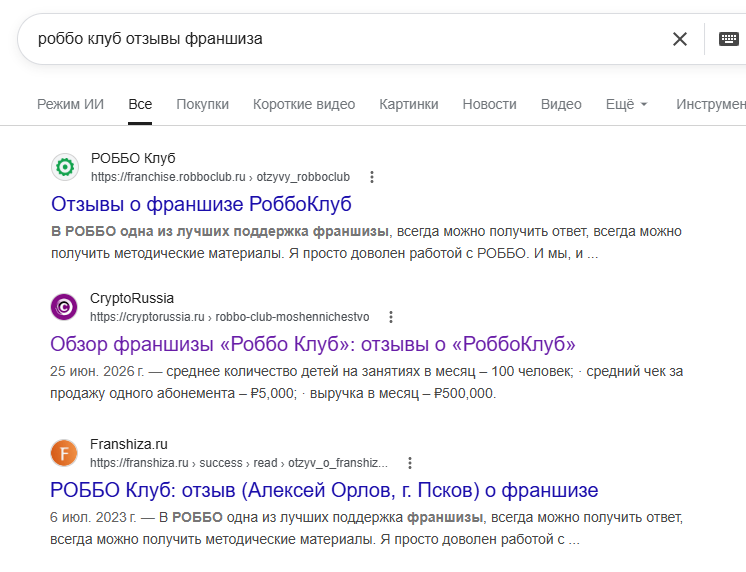Open the Новости tab
This screenshot has width=746, height=572.
pyautogui.click(x=490, y=104)
